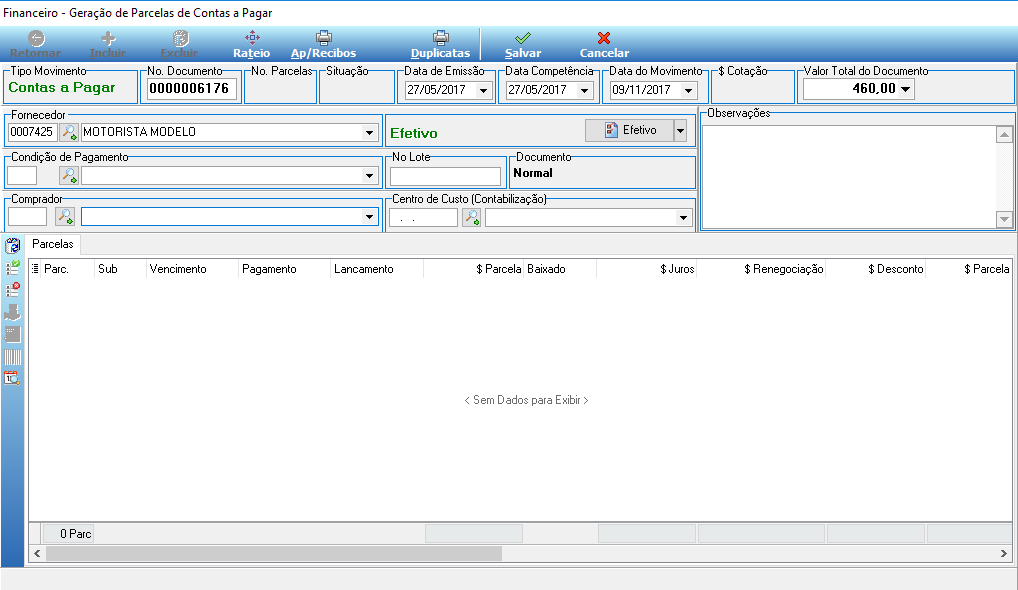Sort by $ Desconto column header
Screen dimensions: 1018x590
click(x=875, y=269)
